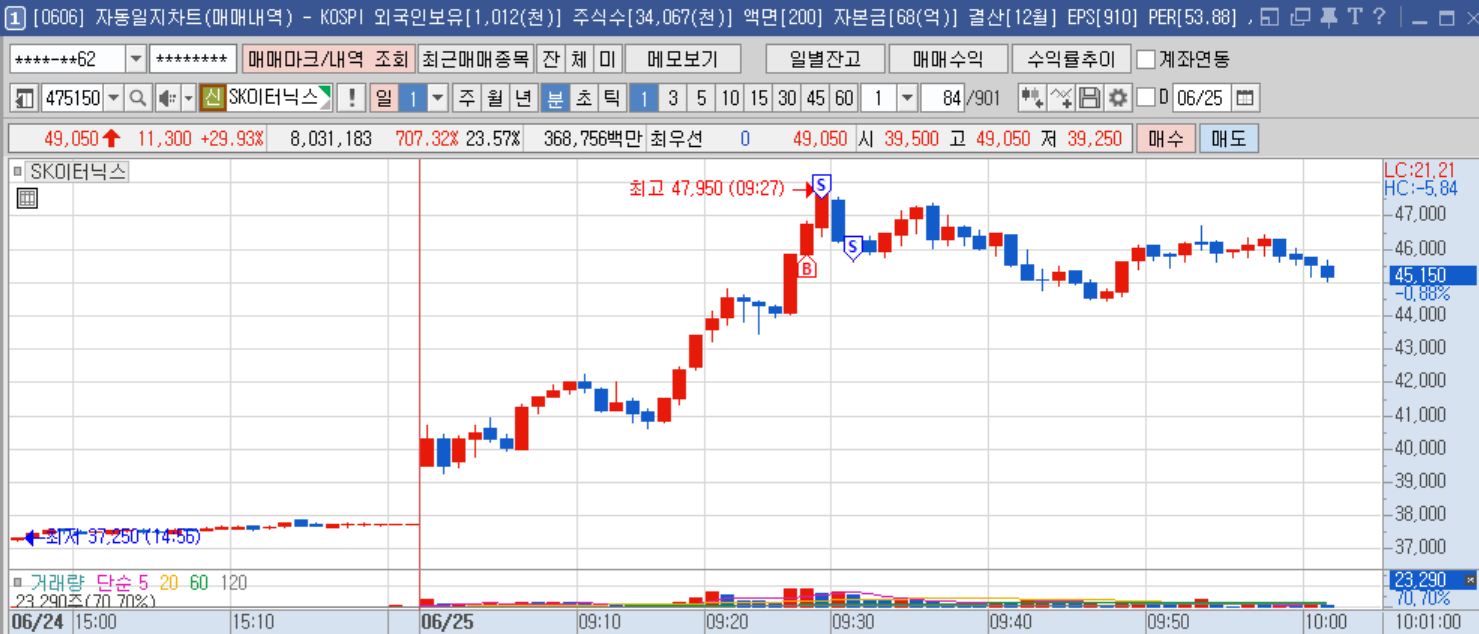
Task: Select 3 minute interval
Action: click(x=673, y=98)
